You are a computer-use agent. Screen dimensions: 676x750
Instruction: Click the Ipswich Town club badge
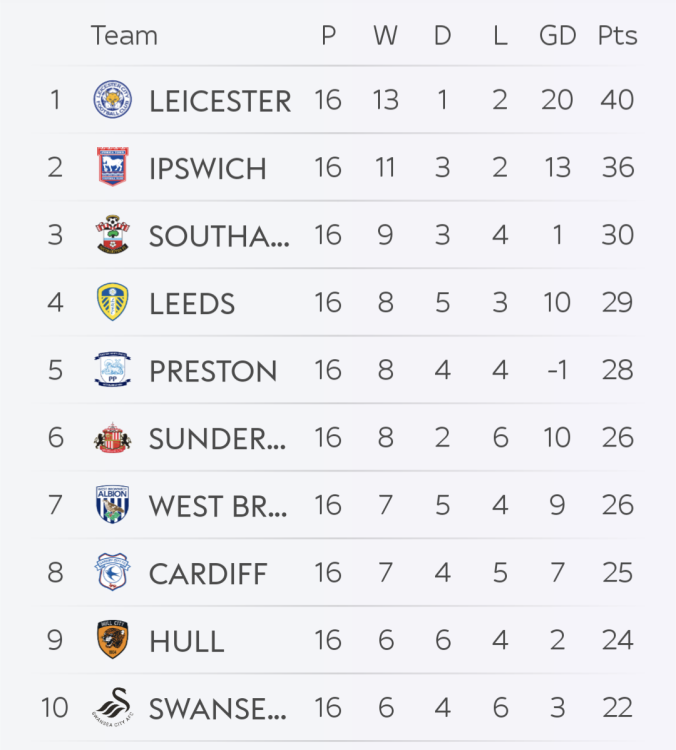(111, 167)
